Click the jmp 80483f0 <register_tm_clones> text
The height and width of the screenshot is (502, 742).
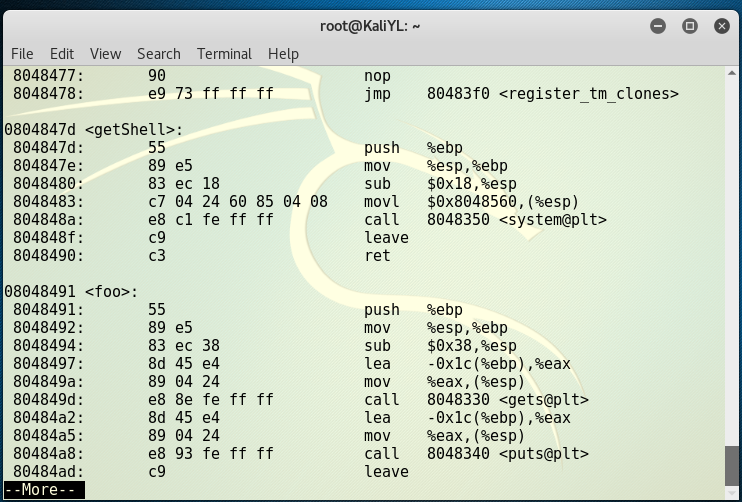coord(521,94)
